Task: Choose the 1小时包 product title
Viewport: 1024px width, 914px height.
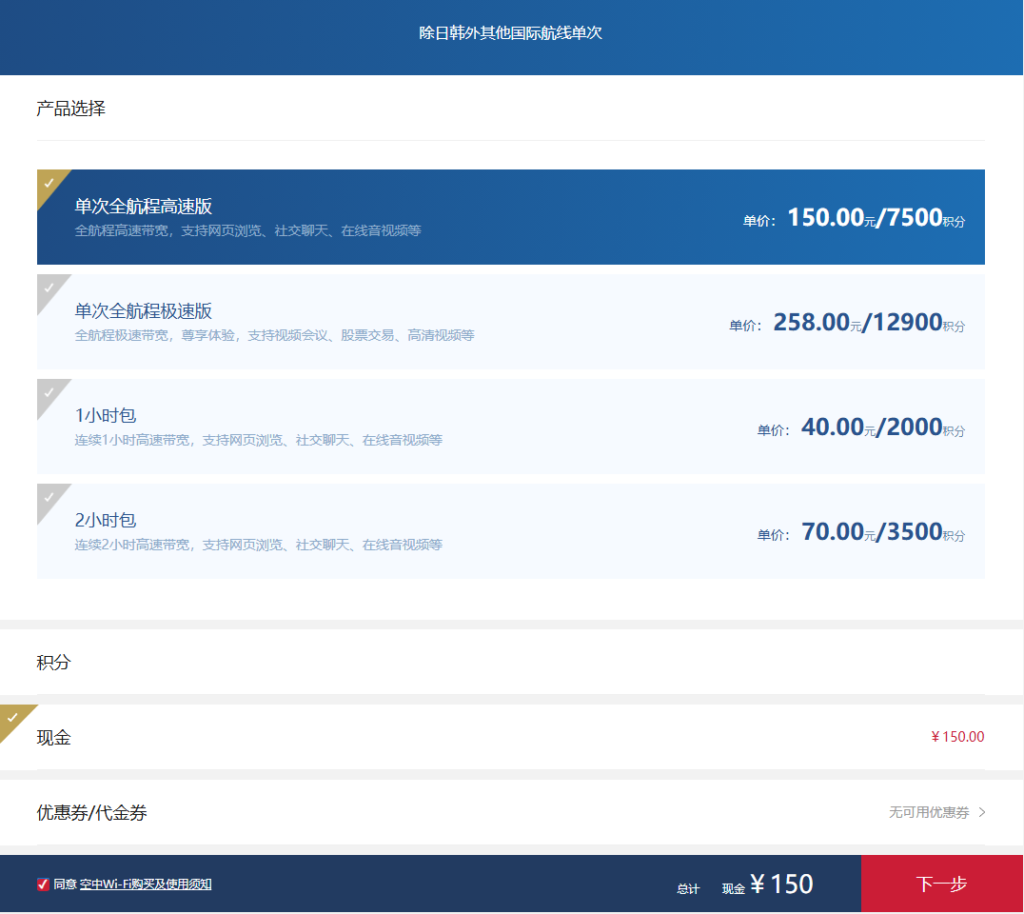Action: click(x=105, y=416)
